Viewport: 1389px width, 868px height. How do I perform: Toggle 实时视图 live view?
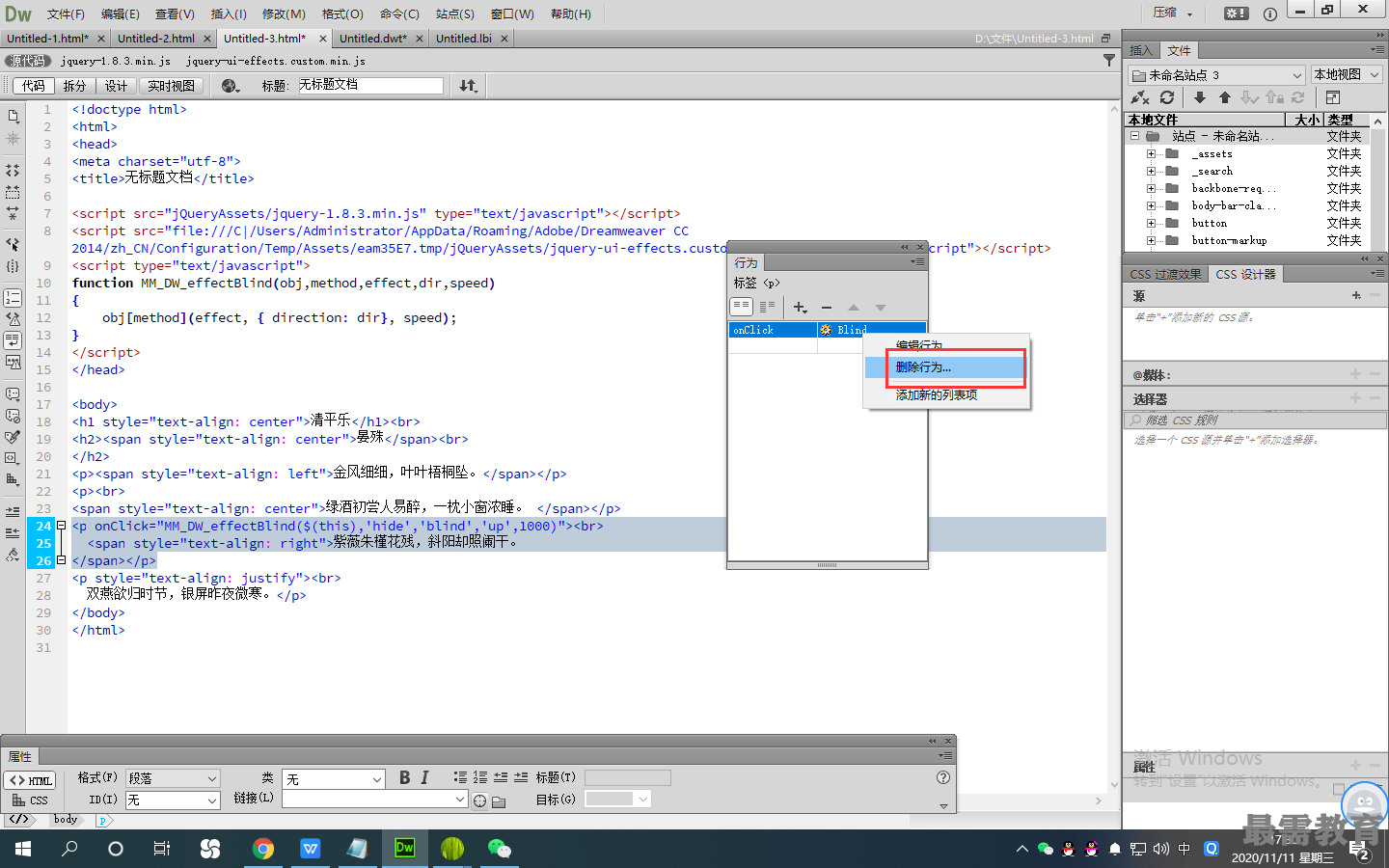pyautogui.click(x=171, y=86)
